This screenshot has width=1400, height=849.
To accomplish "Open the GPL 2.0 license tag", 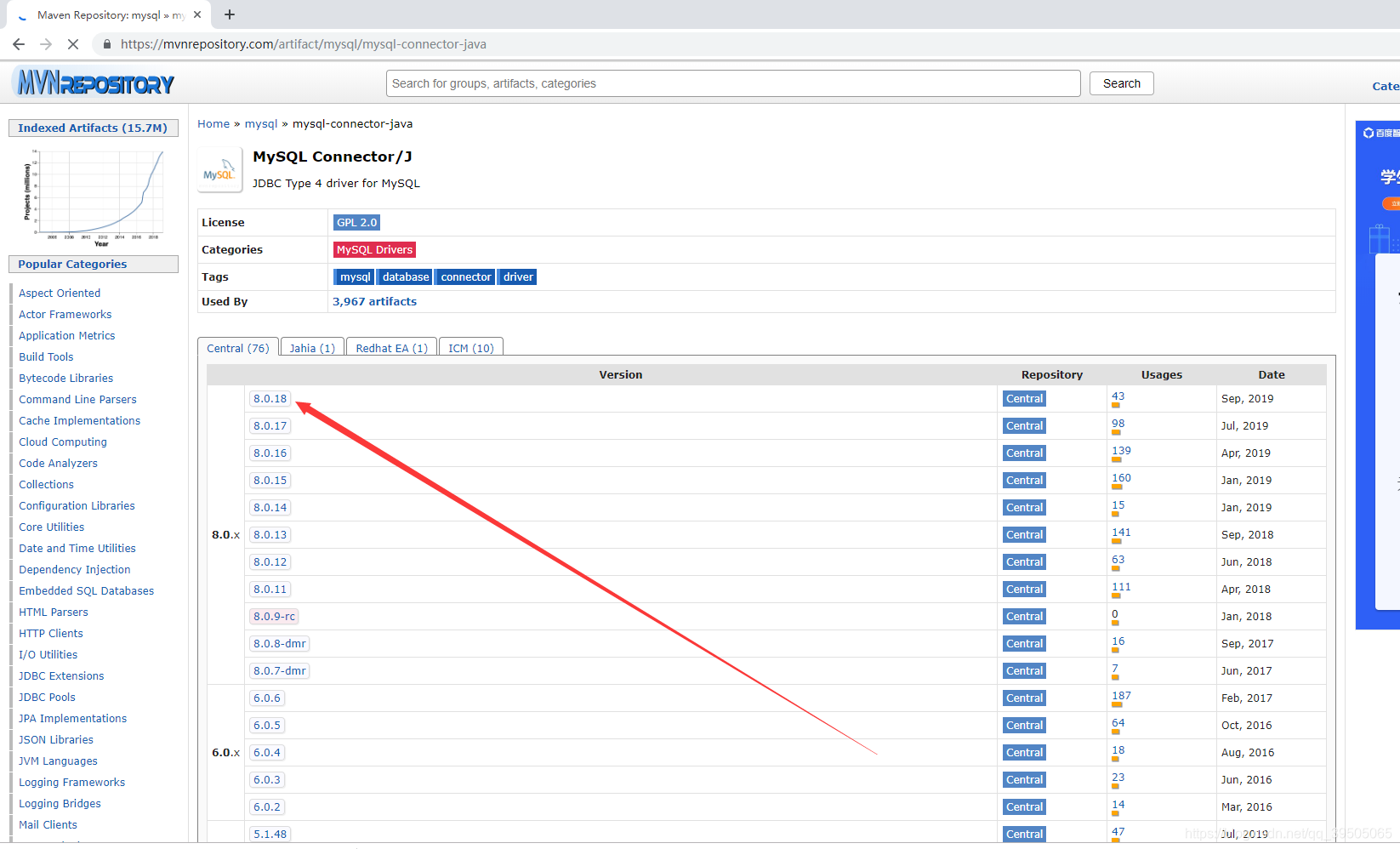I will click(356, 222).
